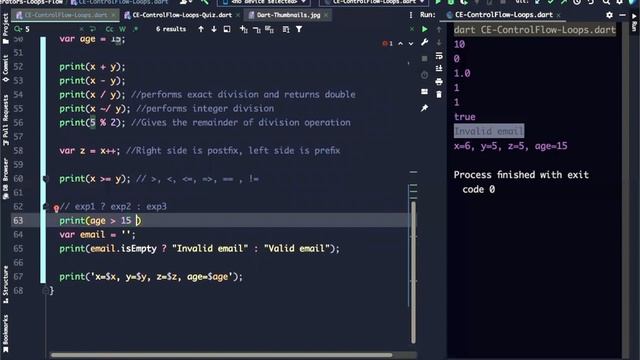Viewport: 640px width, 360px height.
Task: Add selection for next occurrence icon
Action: [x=244, y=29]
